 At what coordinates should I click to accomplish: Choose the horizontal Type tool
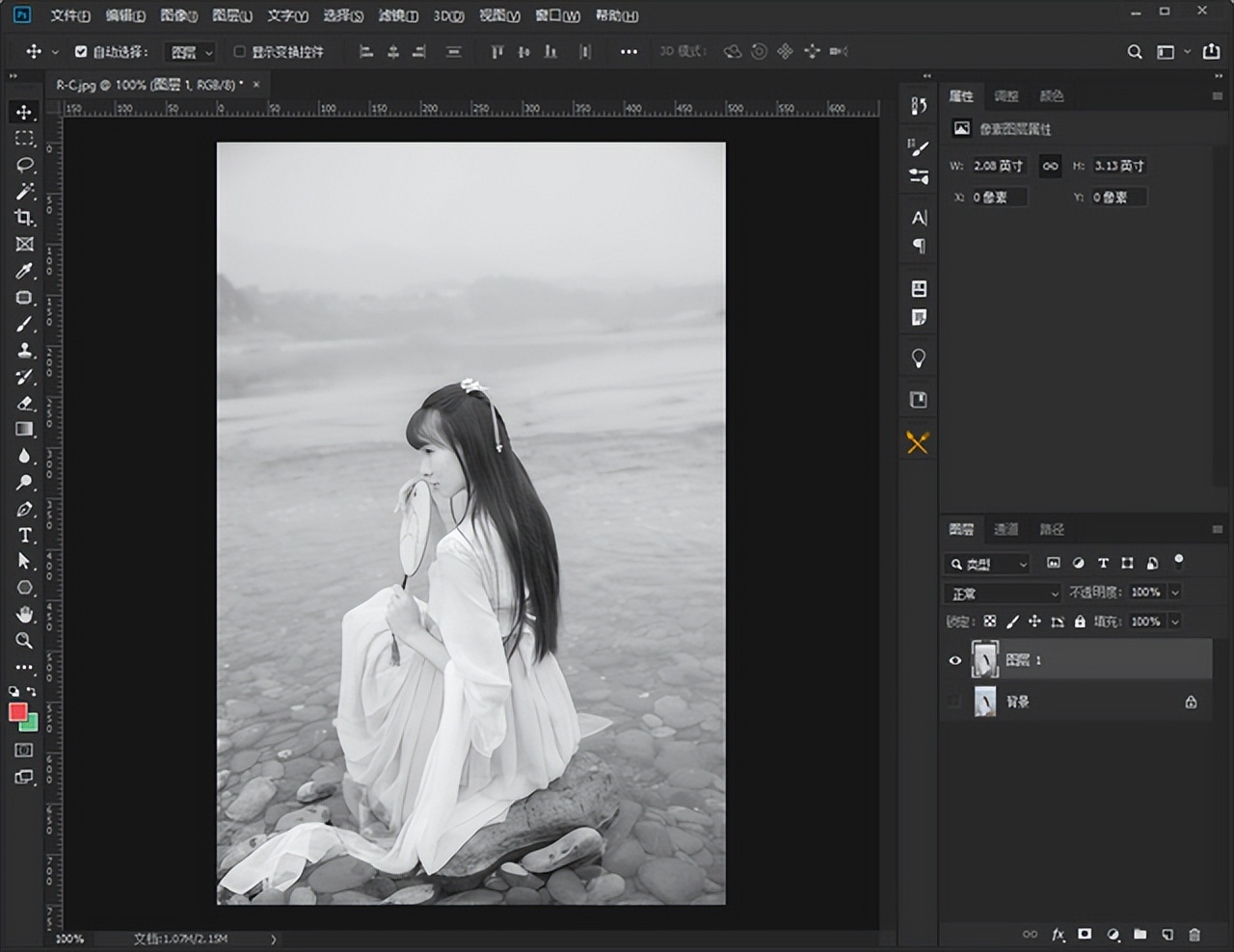pyautogui.click(x=25, y=535)
